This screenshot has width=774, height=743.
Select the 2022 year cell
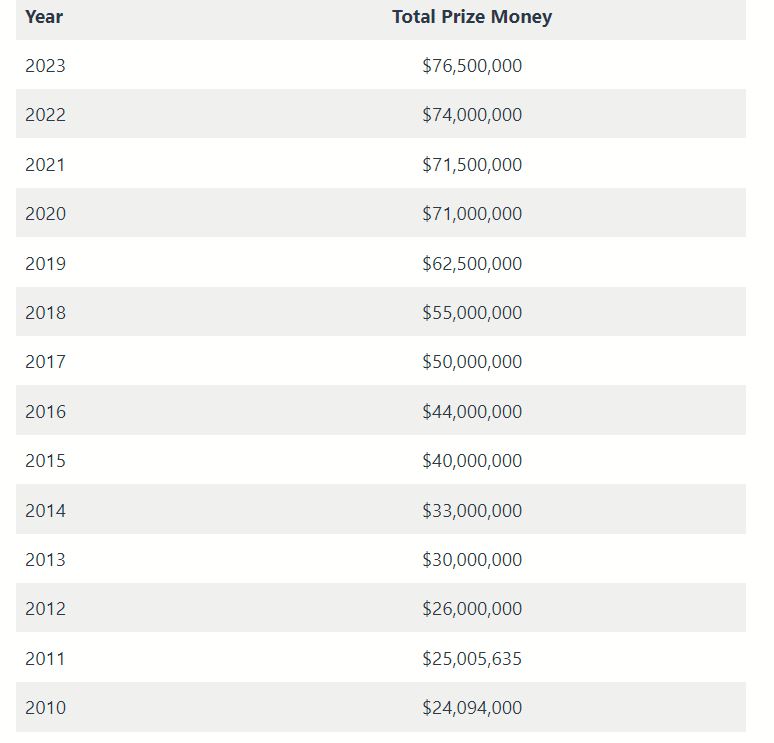45,115
